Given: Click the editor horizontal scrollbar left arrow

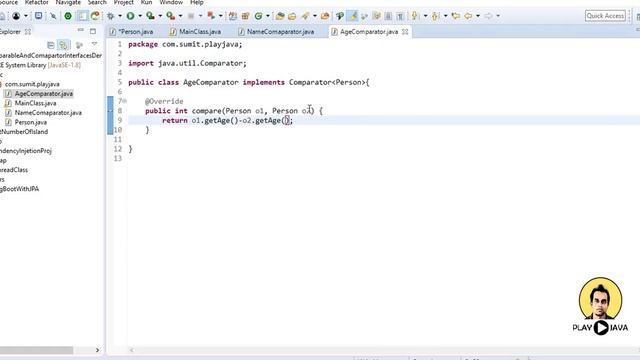Looking at the screenshot, I should [x=131, y=350].
